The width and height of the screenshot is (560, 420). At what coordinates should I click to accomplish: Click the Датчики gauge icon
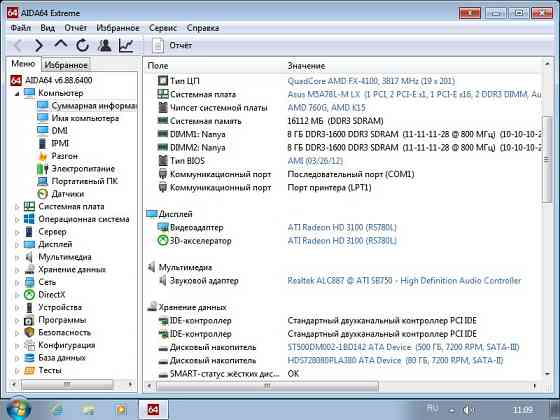[42, 194]
